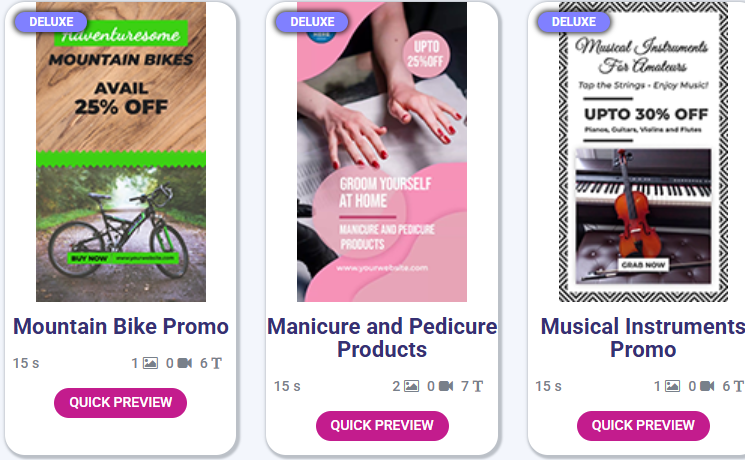Image resolution: width=745 pixels, height=460 pixels.
Task: Click the video camera icon under Mountain Bike Promo
Action: point(184,363)
